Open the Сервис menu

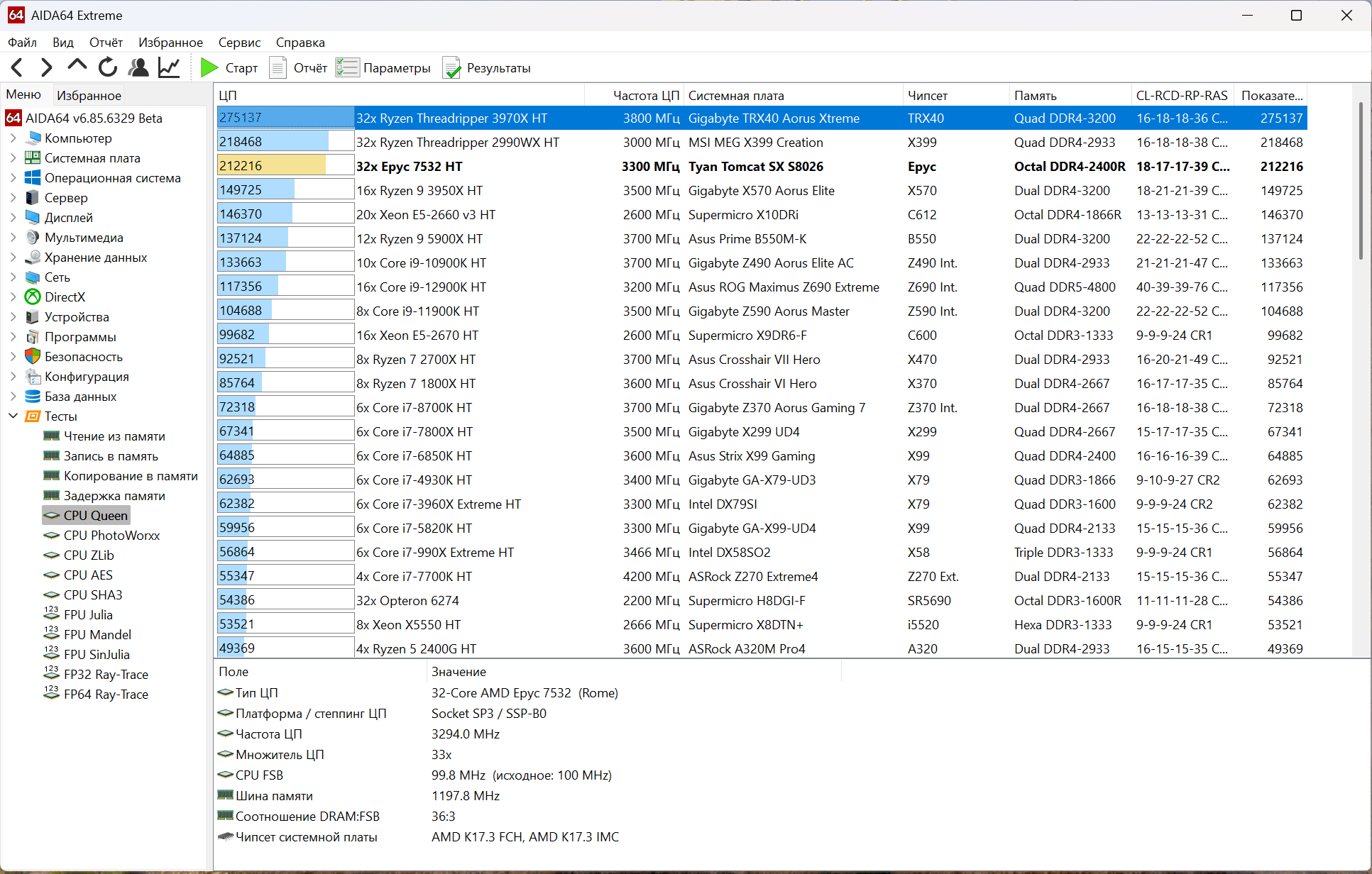(239, 43)
